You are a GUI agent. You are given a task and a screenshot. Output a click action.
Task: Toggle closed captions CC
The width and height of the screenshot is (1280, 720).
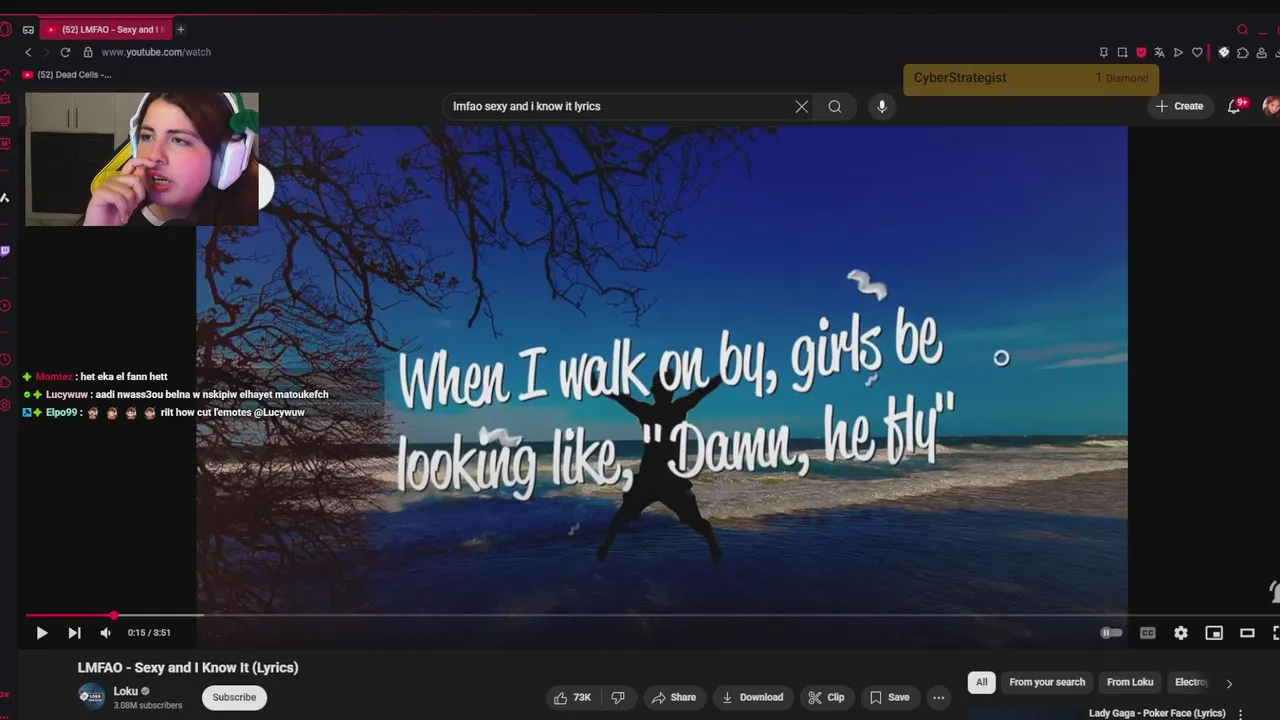1148,633
